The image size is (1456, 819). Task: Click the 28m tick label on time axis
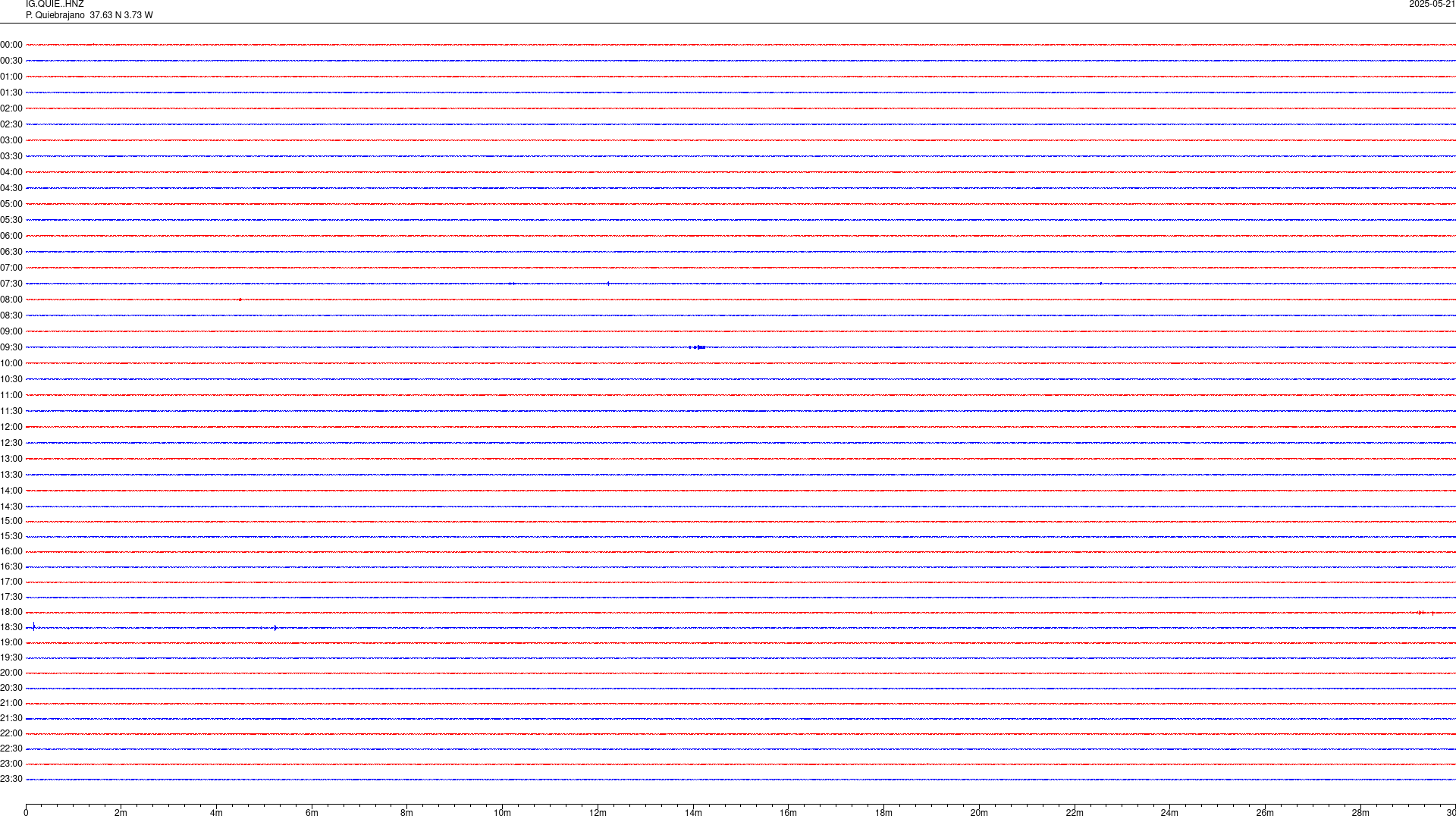click(x=1360, y=813)
